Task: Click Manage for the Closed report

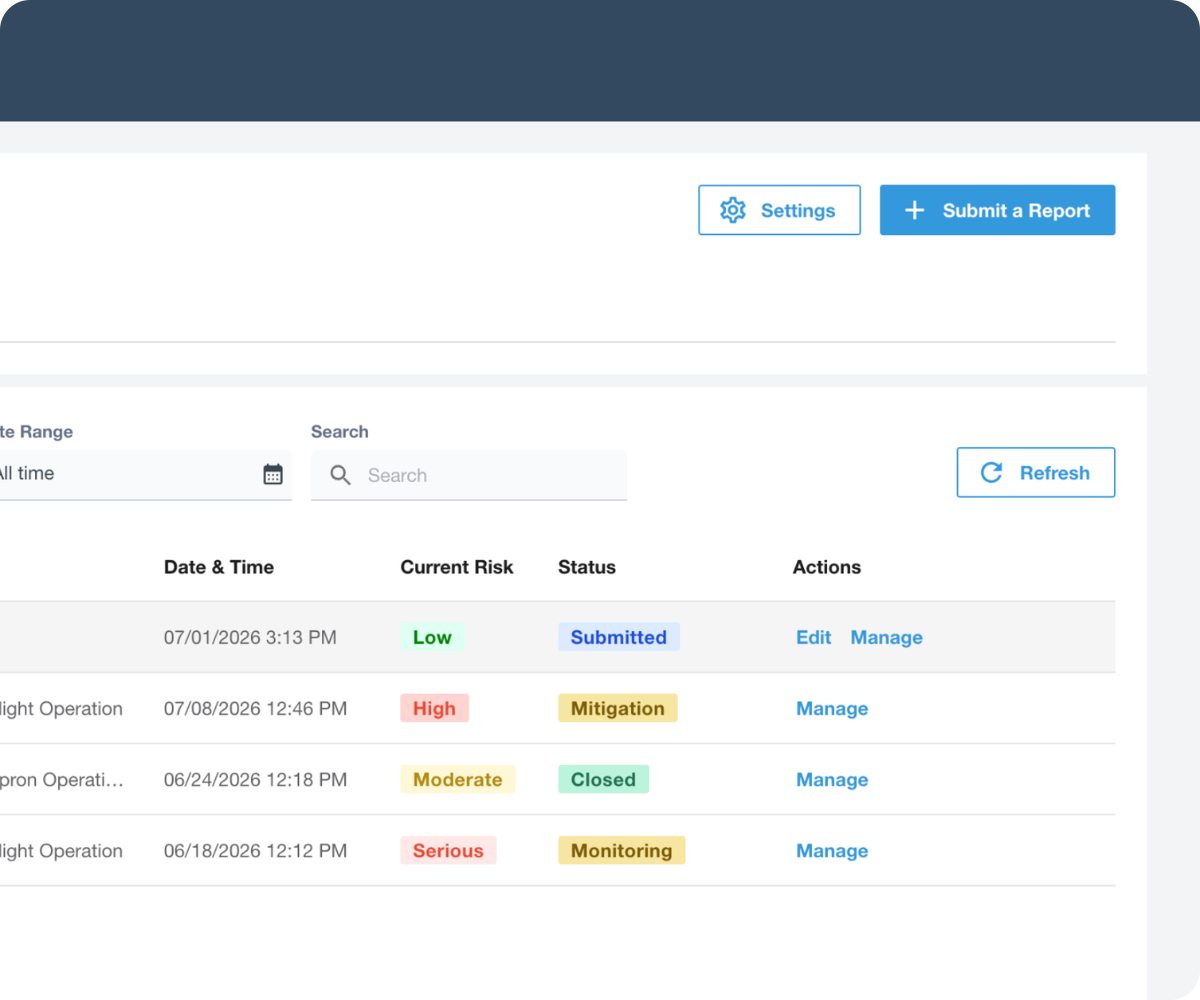Action: pos(832,779)
